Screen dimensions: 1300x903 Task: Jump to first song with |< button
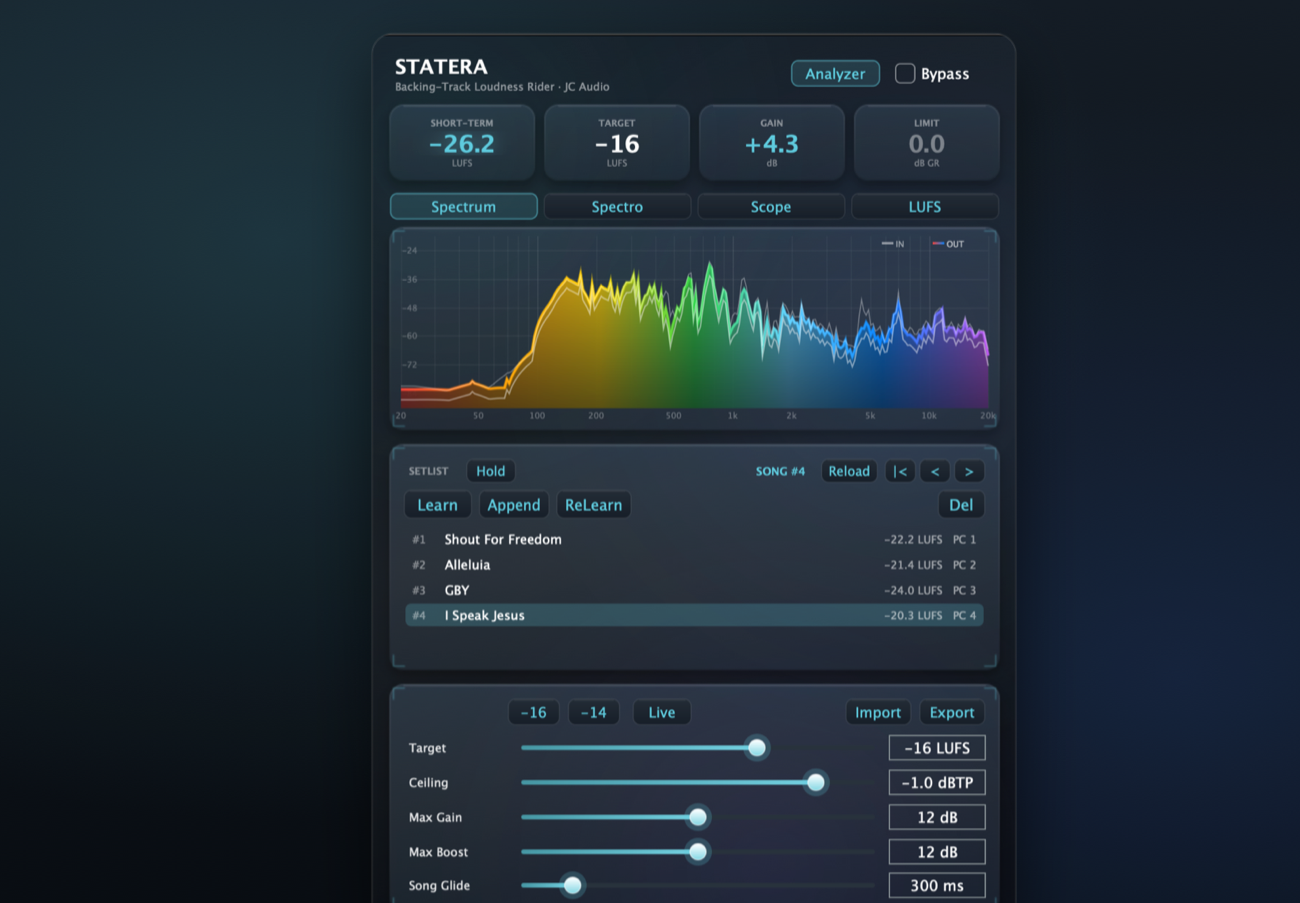pos(900,471)
